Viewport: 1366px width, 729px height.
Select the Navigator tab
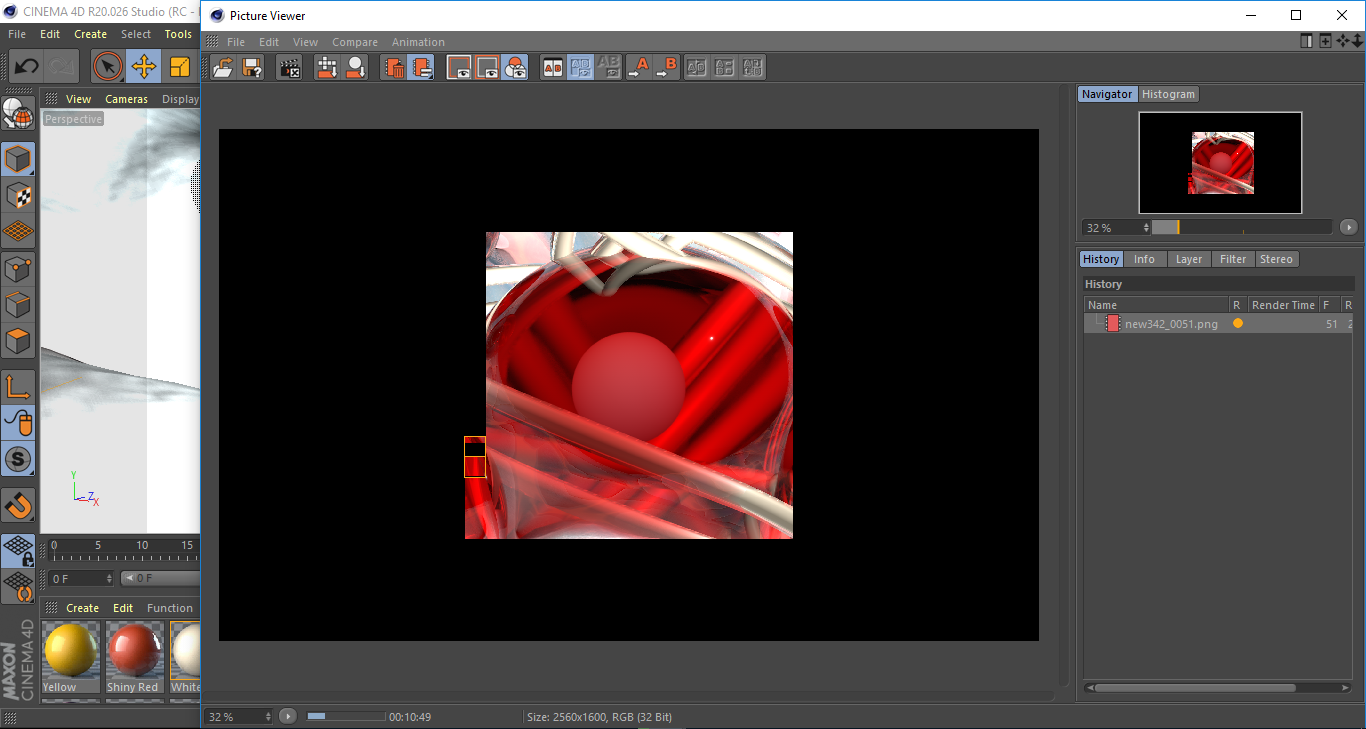(x=1107, y=94)
